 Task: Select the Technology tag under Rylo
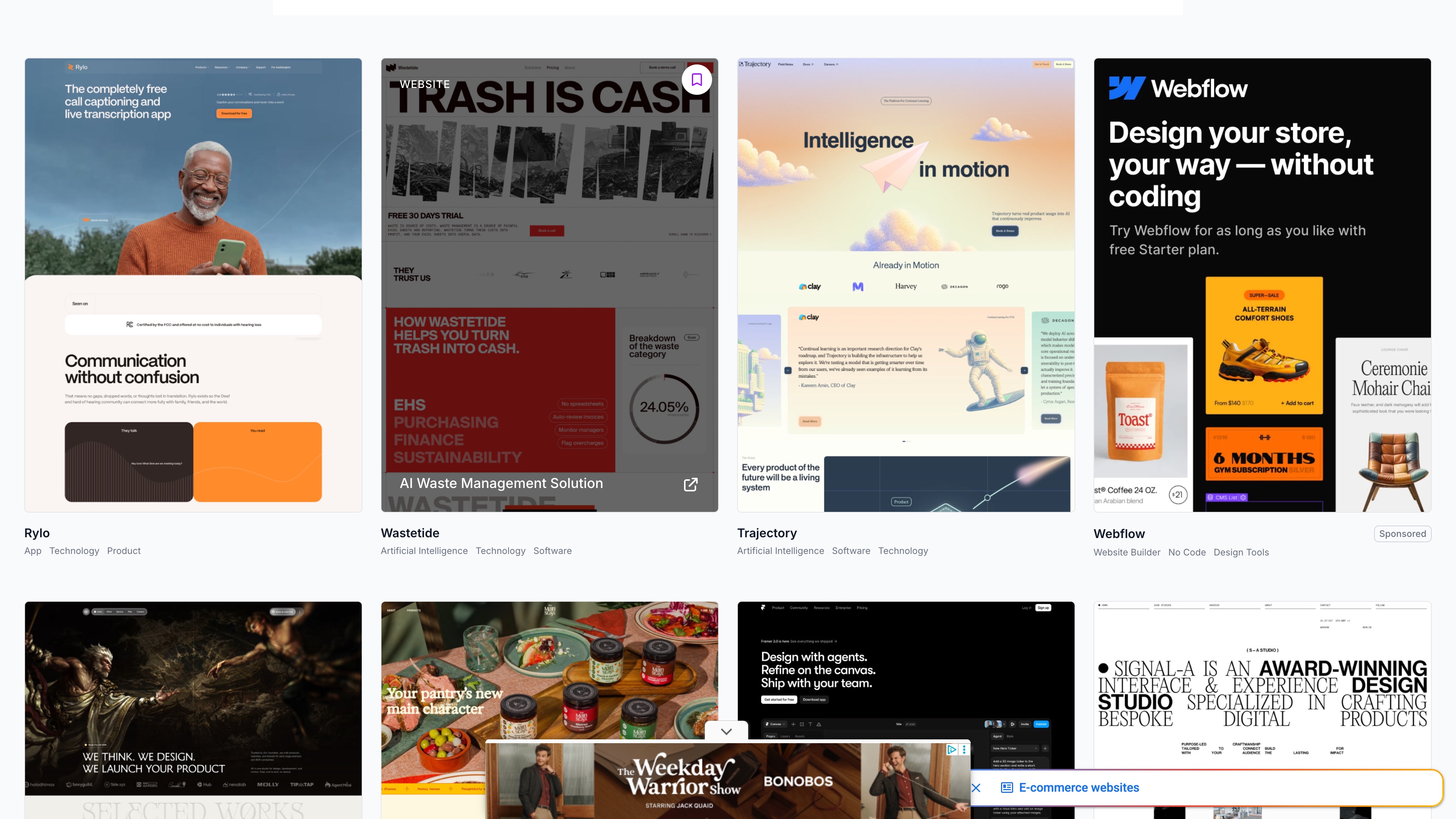74,551
